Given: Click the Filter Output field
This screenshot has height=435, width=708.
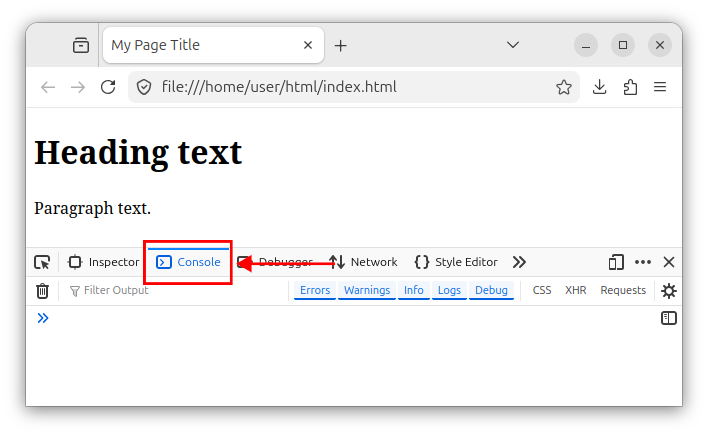Looking at the screenshot, I should click(176, 290).
